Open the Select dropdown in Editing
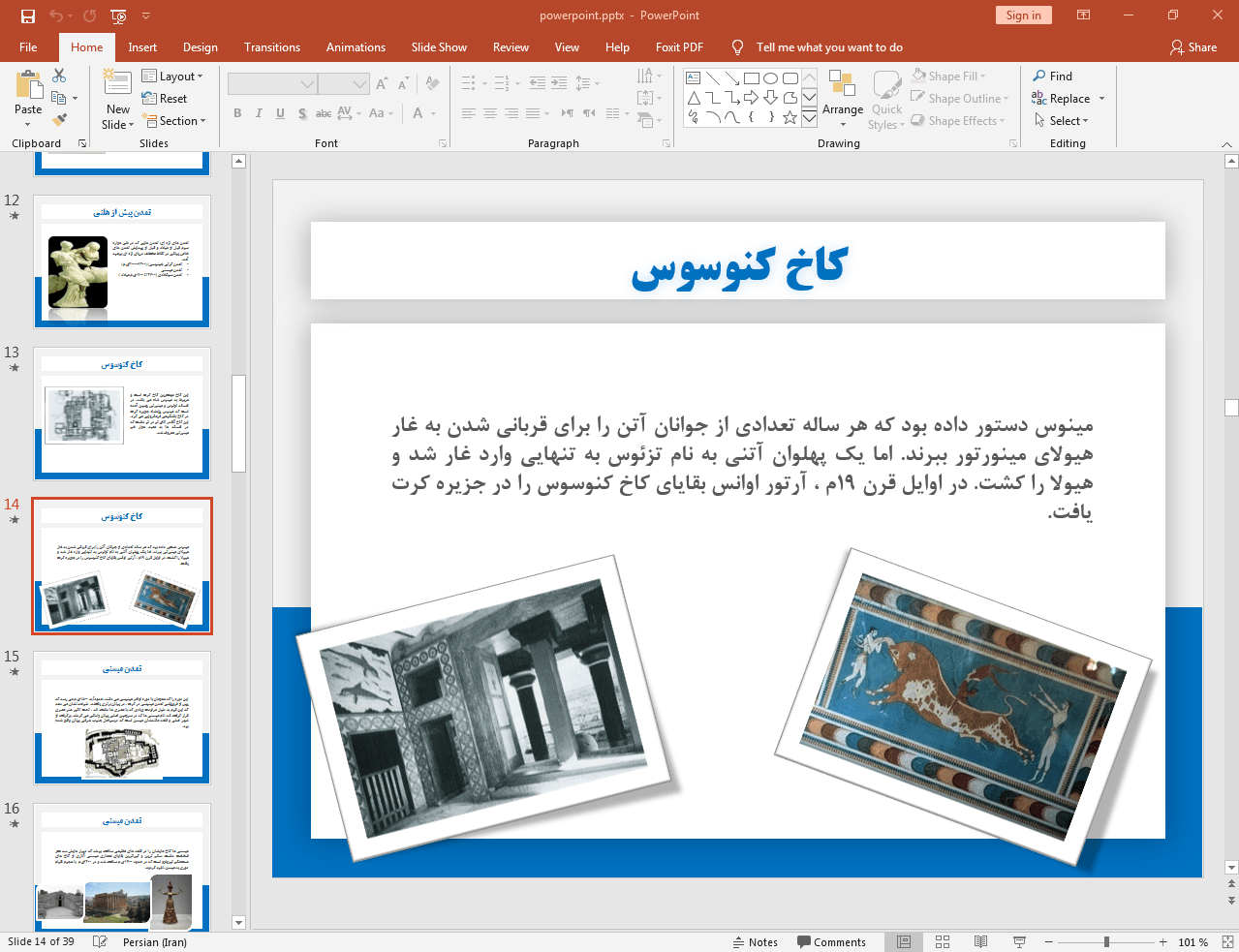Viewport: 1239px width, 952px height. [1062, 120]
